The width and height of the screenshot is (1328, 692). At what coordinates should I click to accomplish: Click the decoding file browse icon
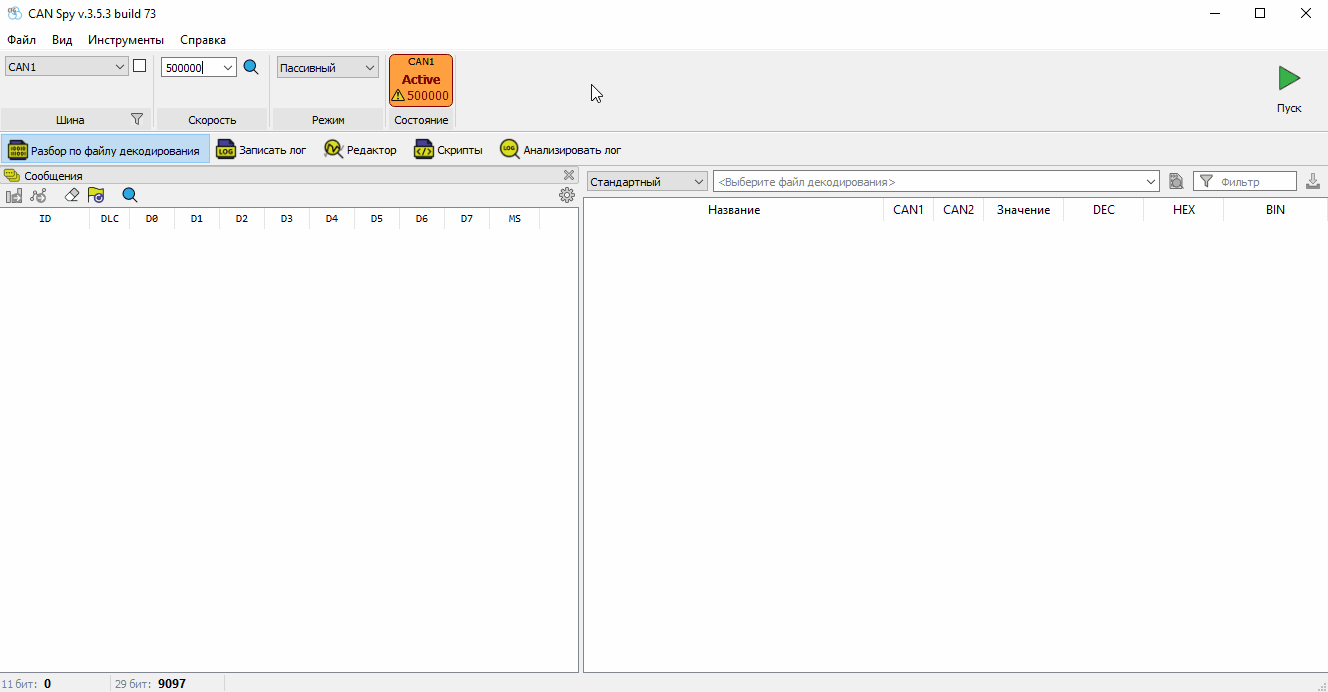(1177, 182)
